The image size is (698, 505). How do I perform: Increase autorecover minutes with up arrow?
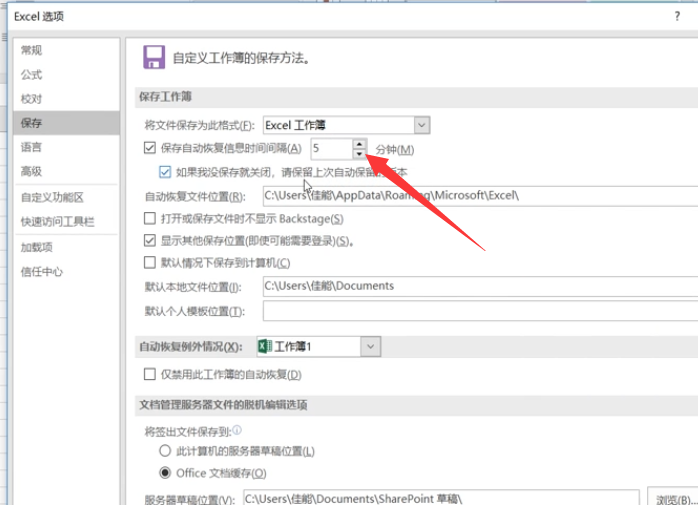pyautogui.click(x=359, y=144)
